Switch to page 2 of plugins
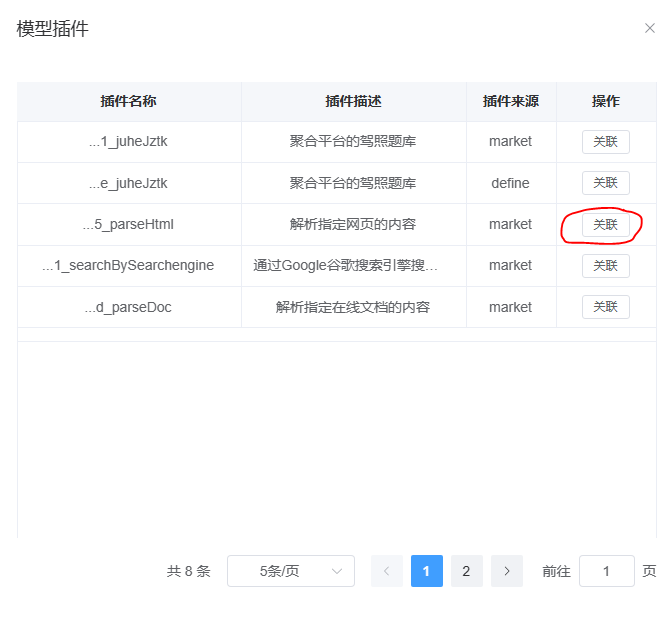 [x=466, y=571]
